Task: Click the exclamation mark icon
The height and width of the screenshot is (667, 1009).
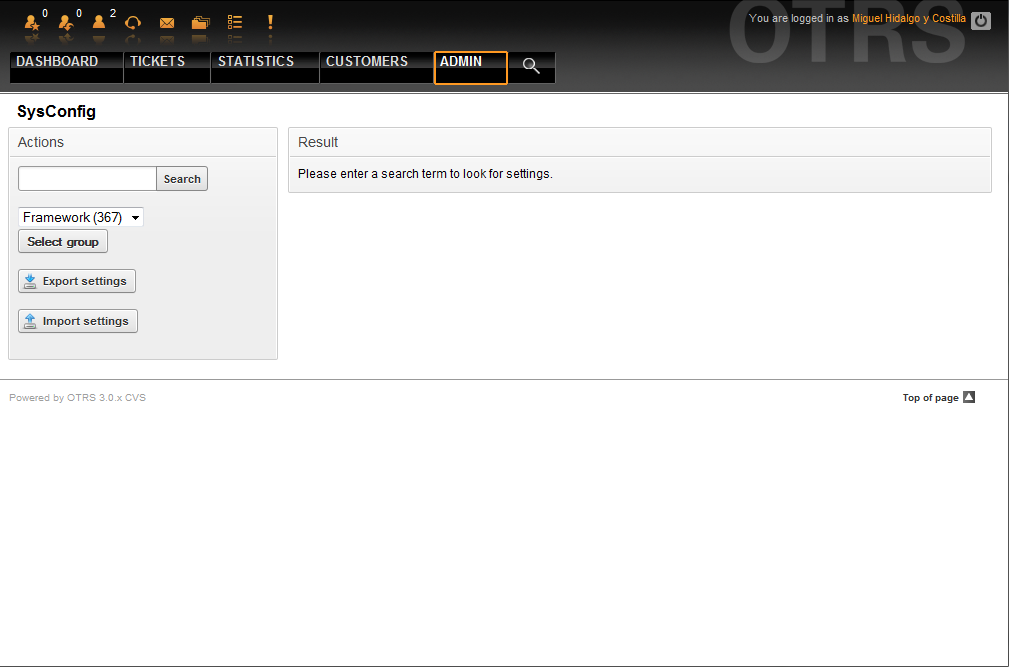Action: point(269,22)
